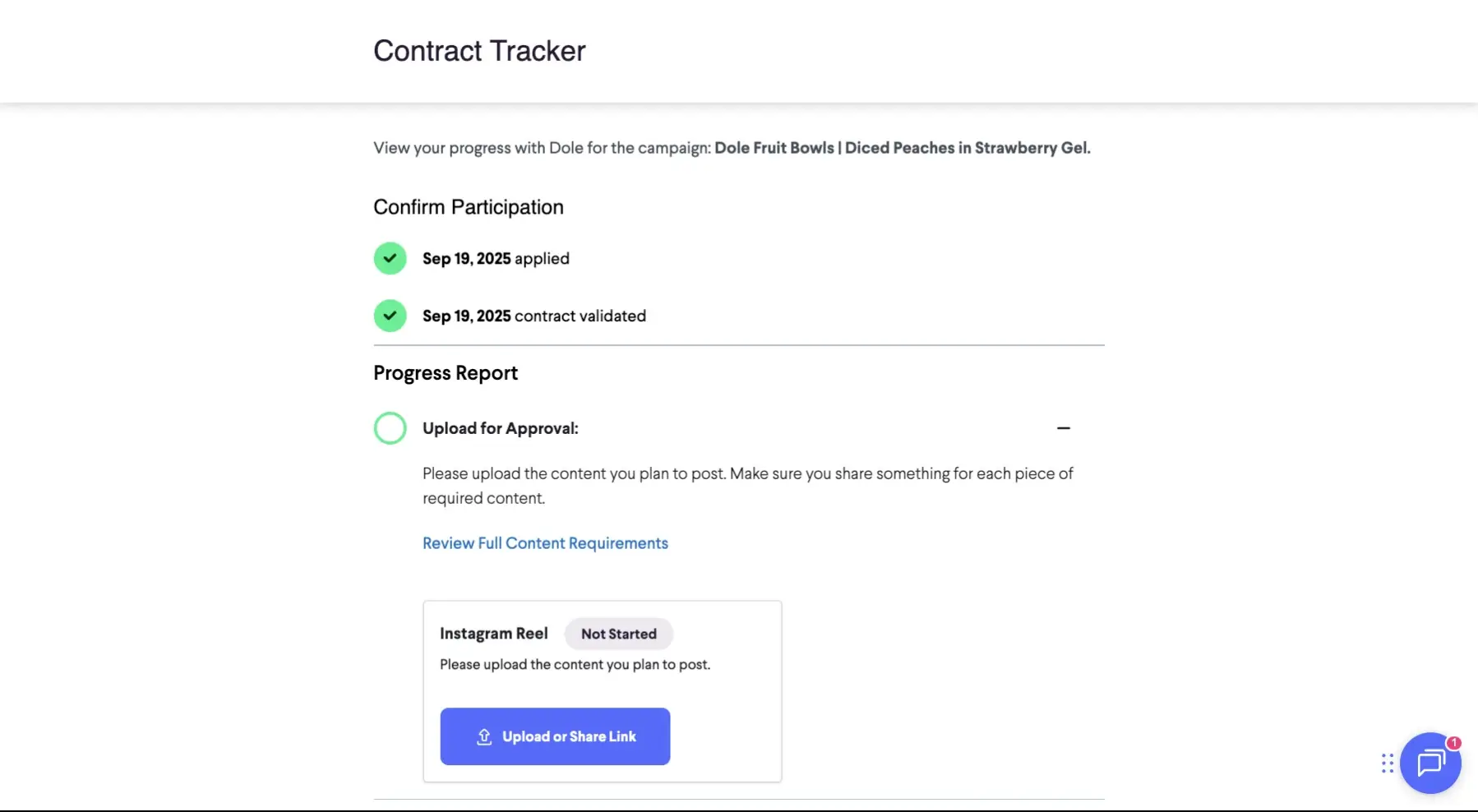Toggle the contract validated milestone checkmark
The width and height of the screenshot is (1478, 812).
[x=390, y=316]
